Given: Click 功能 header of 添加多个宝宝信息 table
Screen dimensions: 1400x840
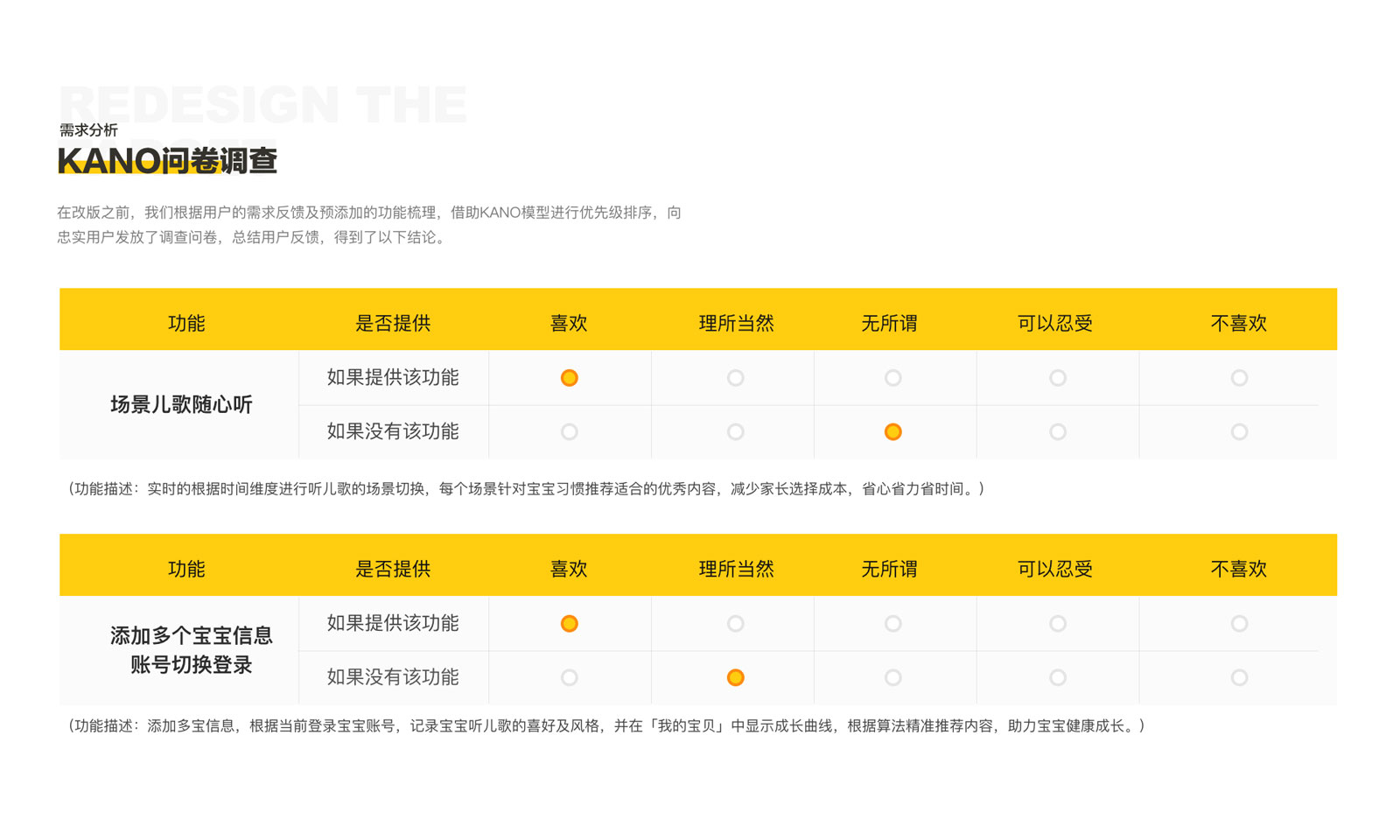Looking at the screenshot, I should [186, 570].
